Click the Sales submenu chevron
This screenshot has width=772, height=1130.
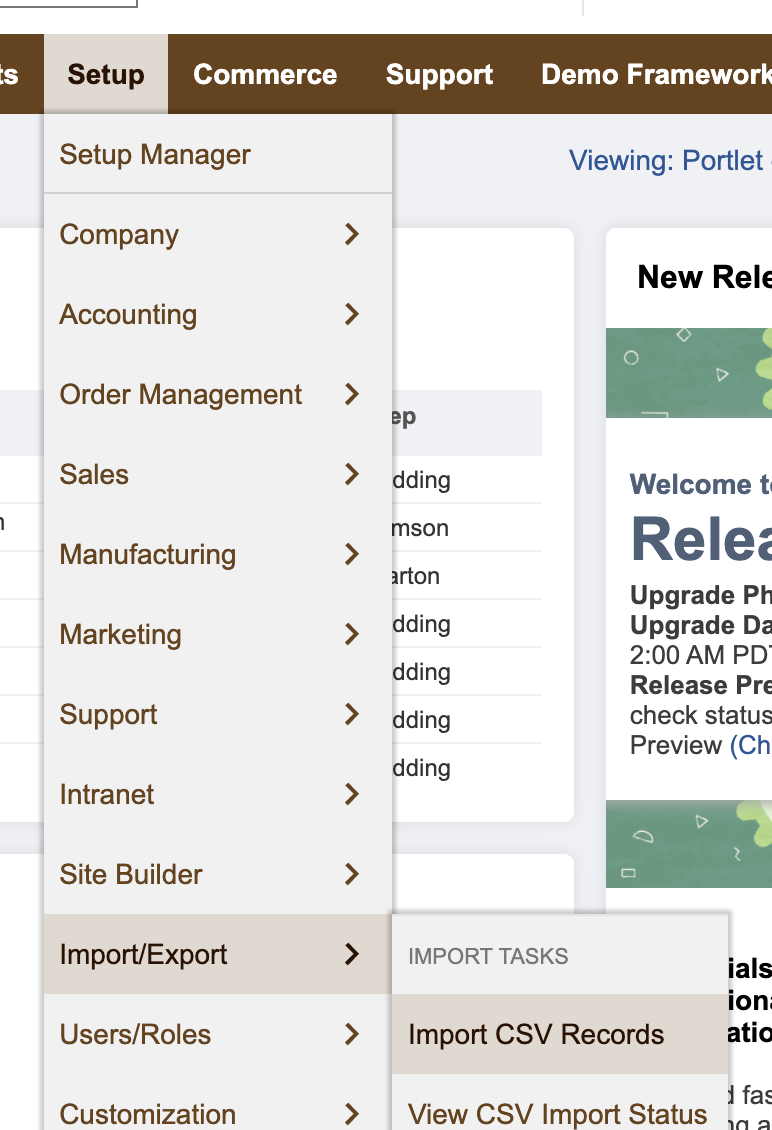[351, 474]
